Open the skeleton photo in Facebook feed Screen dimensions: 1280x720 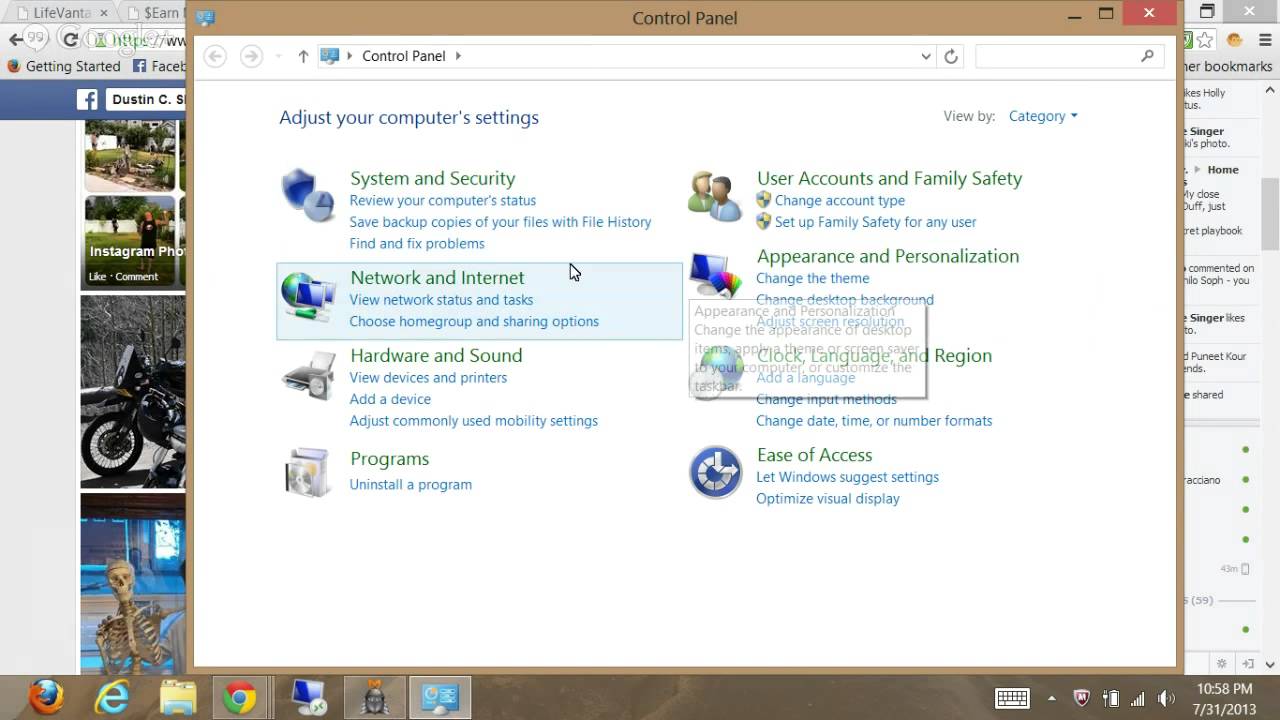click(x=133, y=582)
